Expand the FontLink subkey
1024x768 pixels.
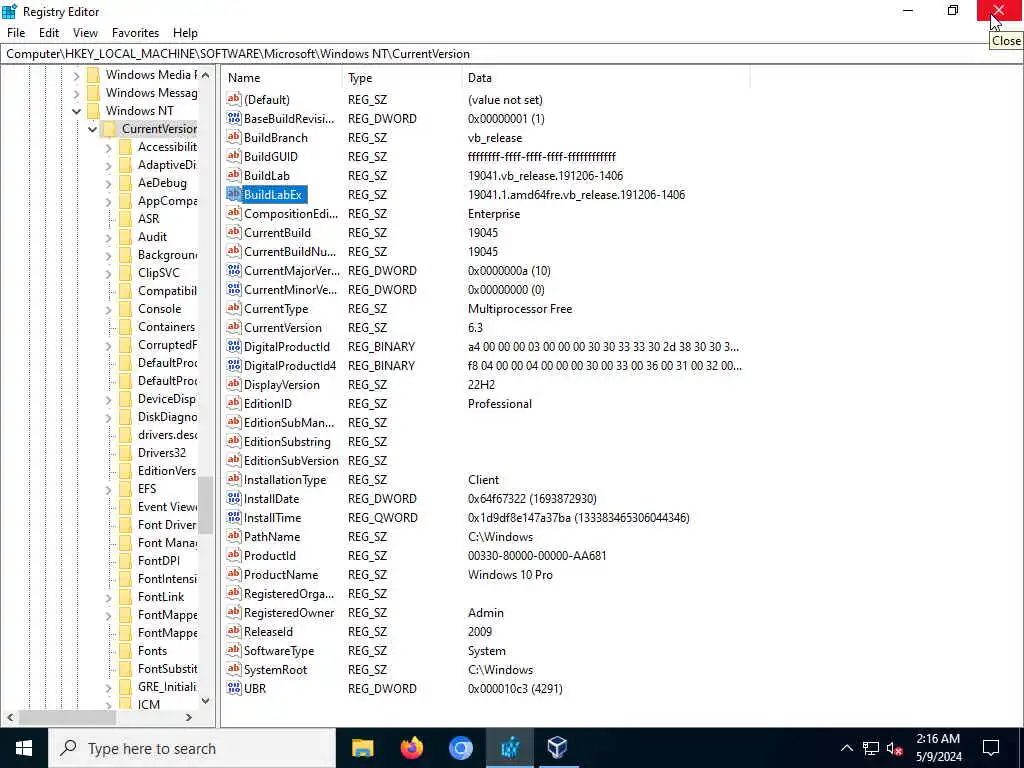(x=108, y=598)
